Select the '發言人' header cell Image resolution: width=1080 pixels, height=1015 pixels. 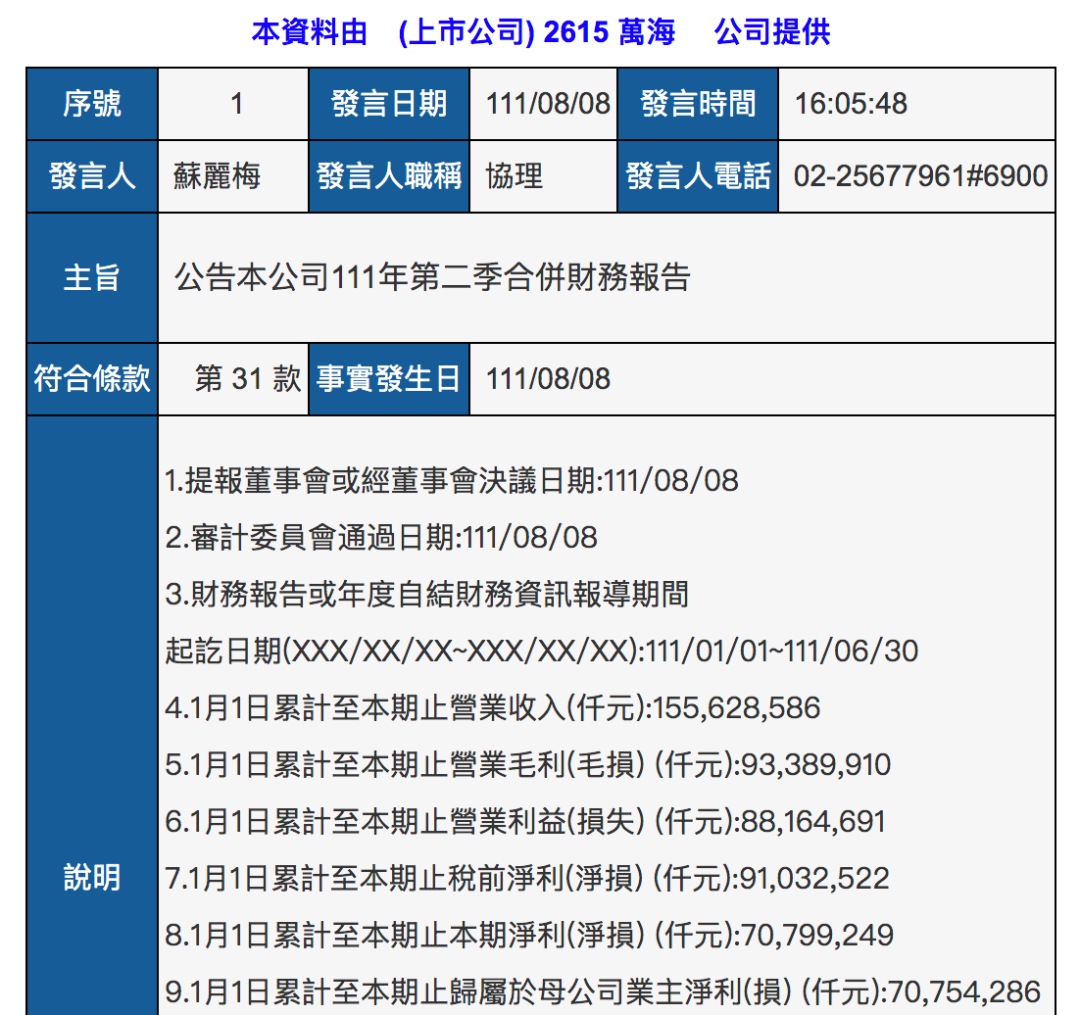(92, 176)
